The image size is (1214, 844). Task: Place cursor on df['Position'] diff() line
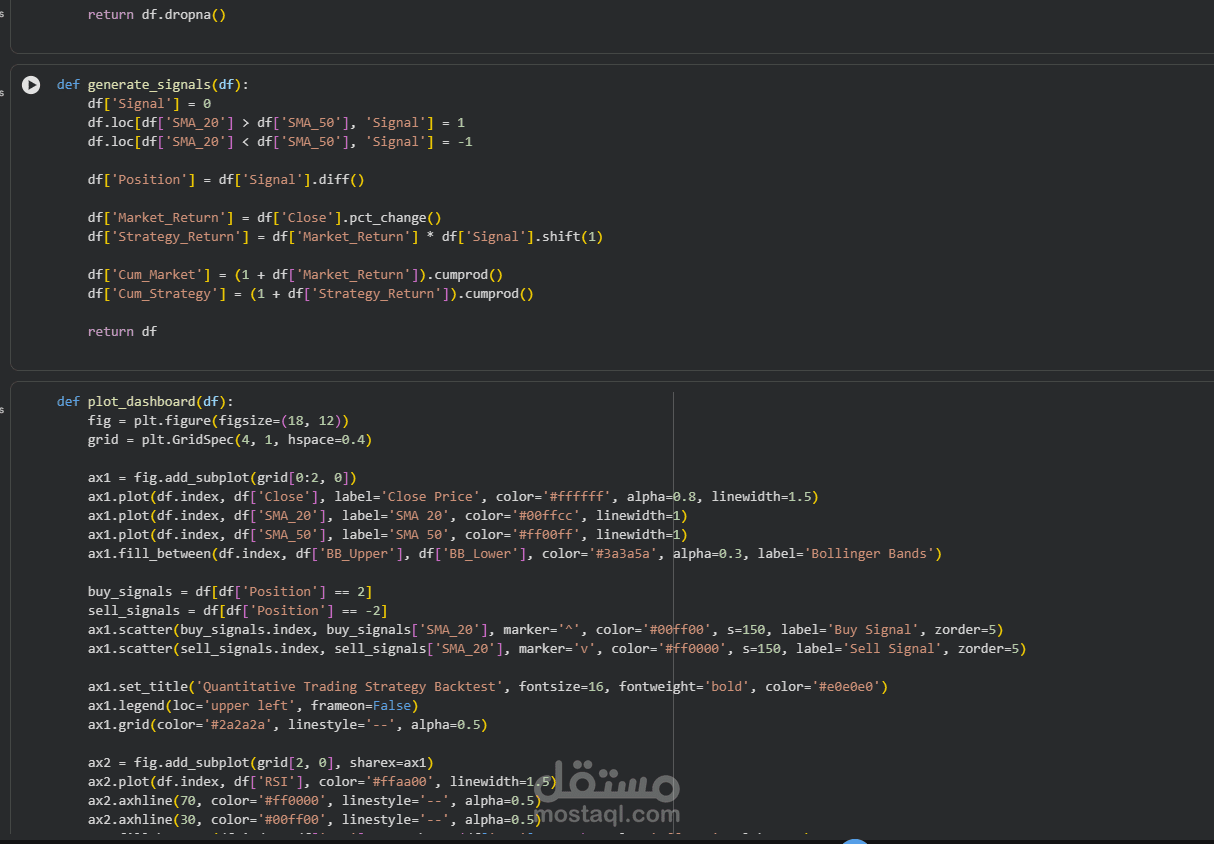point(226,180)
